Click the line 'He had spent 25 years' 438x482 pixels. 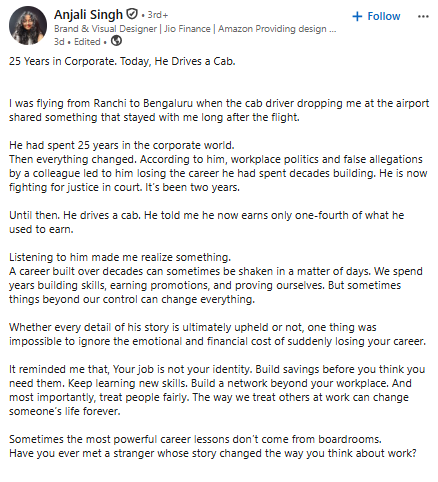click(x=122, y=145)
